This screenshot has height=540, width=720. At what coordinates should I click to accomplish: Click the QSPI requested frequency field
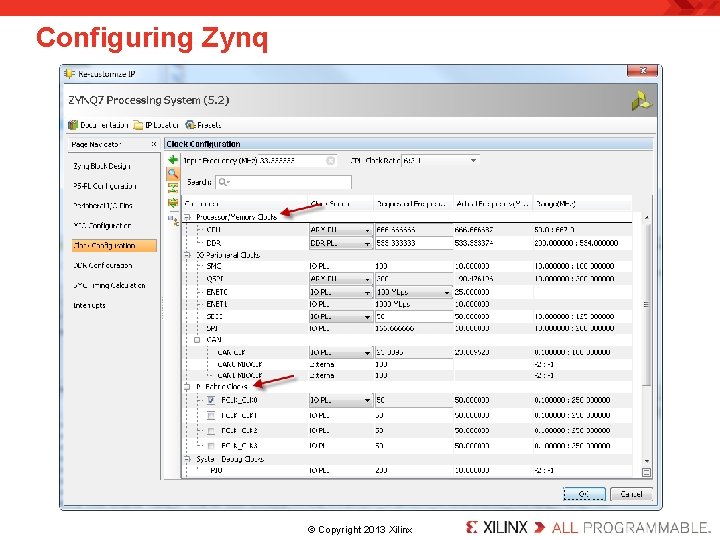414,279
